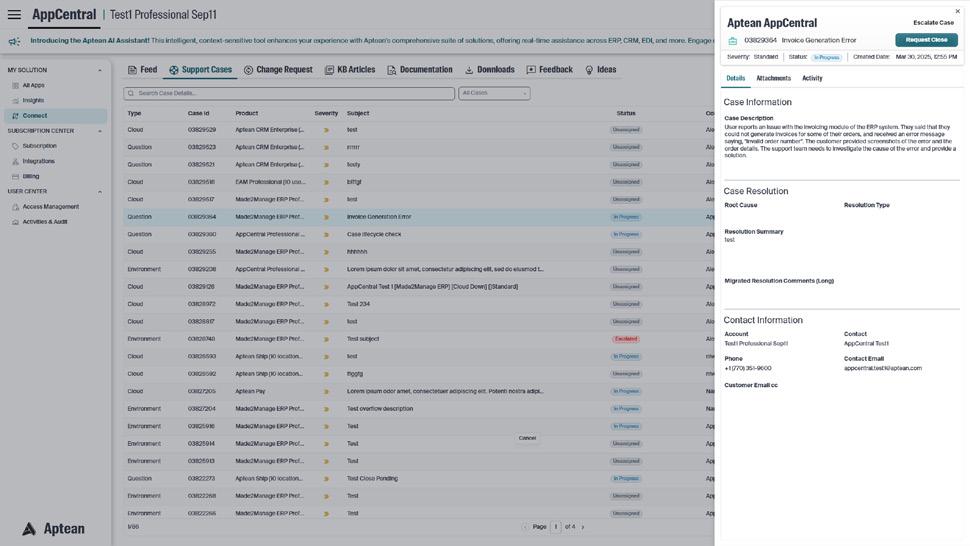The width and height of the screenshot is (970, 546).
Task: Switch to the Attachments tab
Action: pos(773,79)
